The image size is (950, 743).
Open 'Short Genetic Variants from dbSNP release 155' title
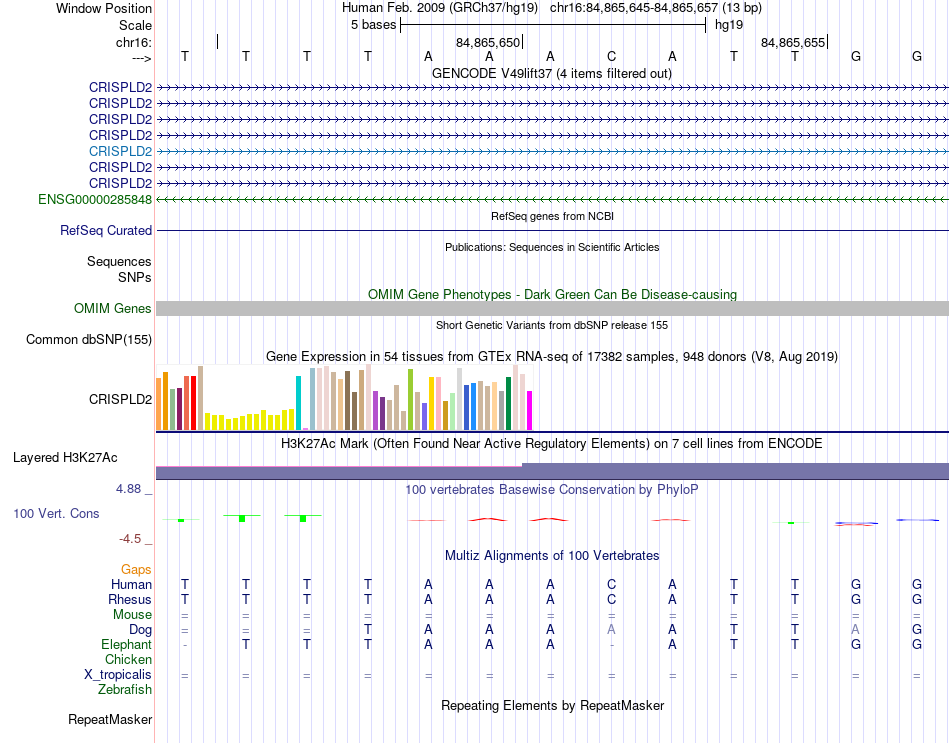click(552, 325)
